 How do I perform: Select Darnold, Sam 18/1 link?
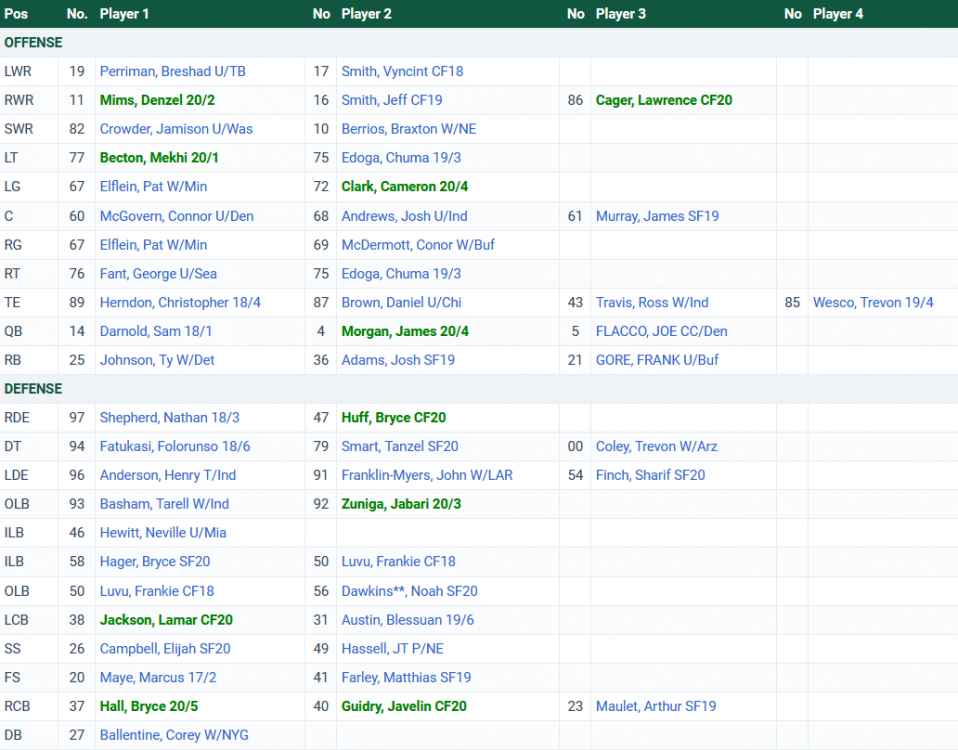pos(156,331)
